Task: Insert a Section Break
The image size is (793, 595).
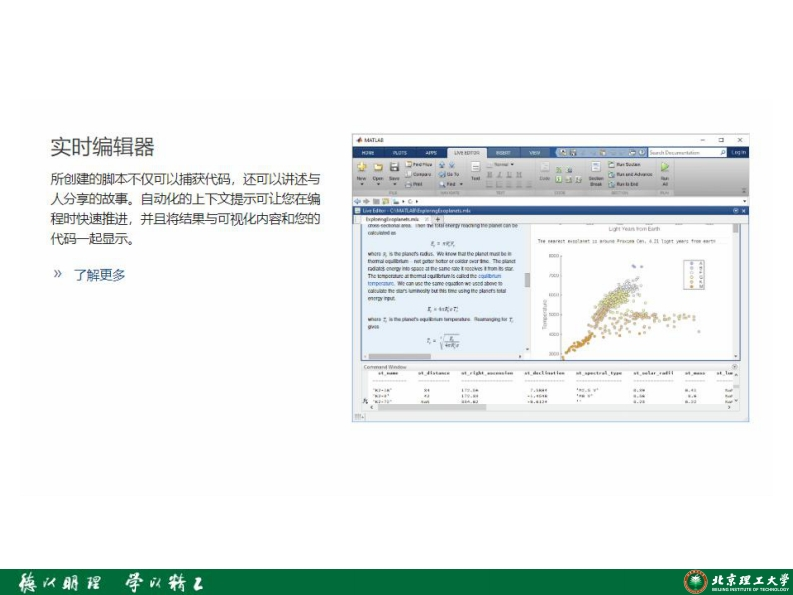Action: click(596, 171)
